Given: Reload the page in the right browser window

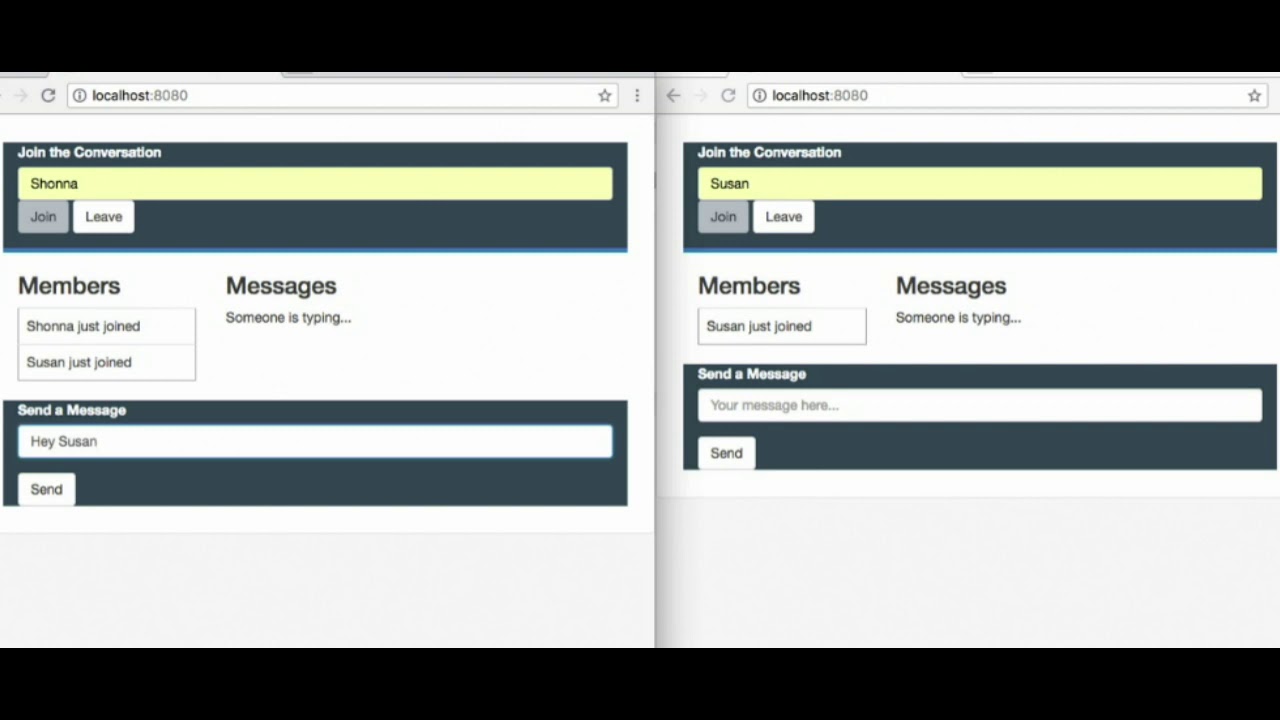Looking at the screenshot, I should [728, 95].
